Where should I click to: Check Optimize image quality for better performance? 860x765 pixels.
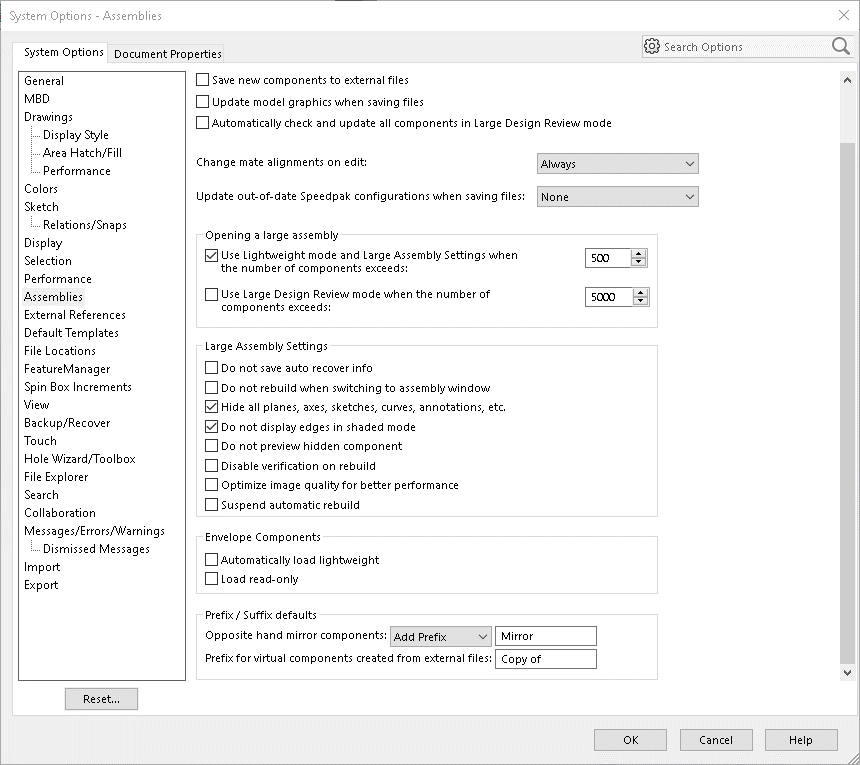[x=211, y=485]
